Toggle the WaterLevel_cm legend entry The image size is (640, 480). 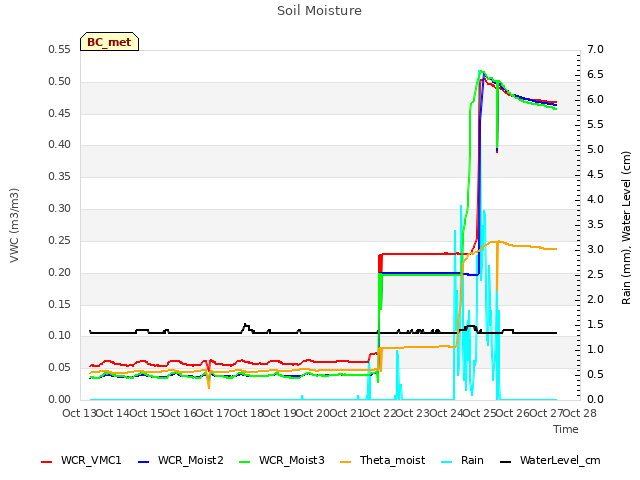550,460
